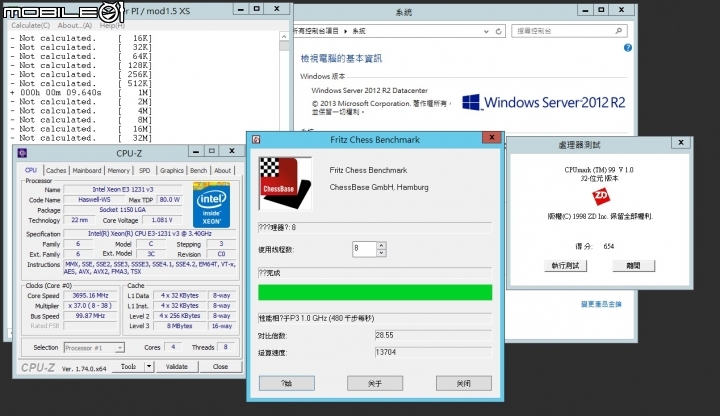Switch to the Mainboard tab in CPU-Z
This screenshot has height=416, width=720.
coord(87,170)
